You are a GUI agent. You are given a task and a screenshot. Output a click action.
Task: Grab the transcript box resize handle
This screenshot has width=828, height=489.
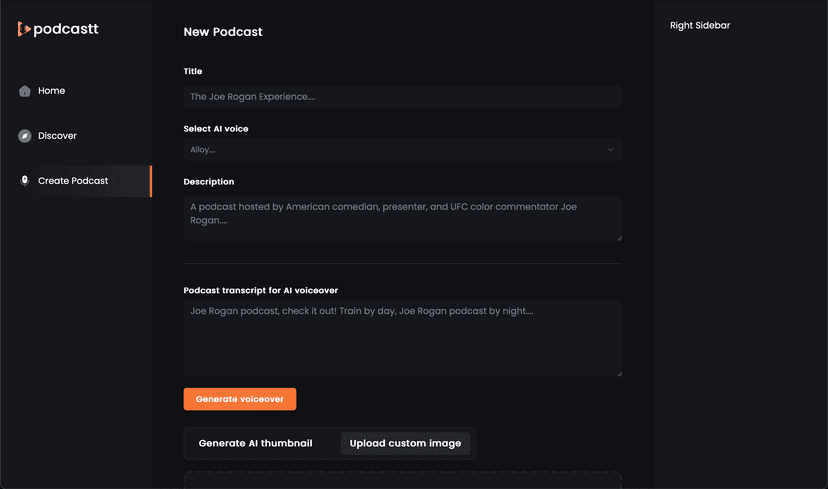[618, 373]
